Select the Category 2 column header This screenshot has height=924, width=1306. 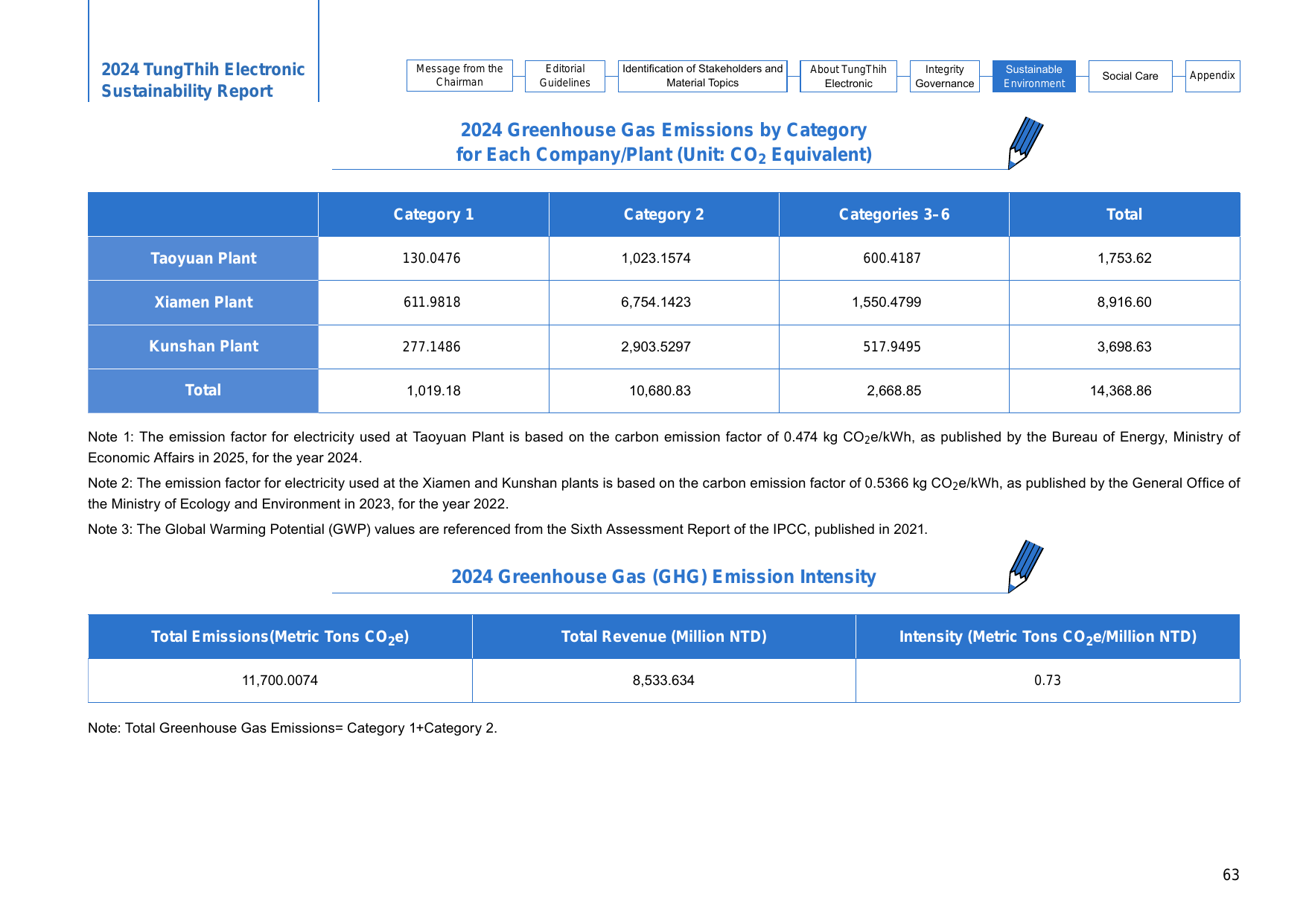(x=663, y=214)
